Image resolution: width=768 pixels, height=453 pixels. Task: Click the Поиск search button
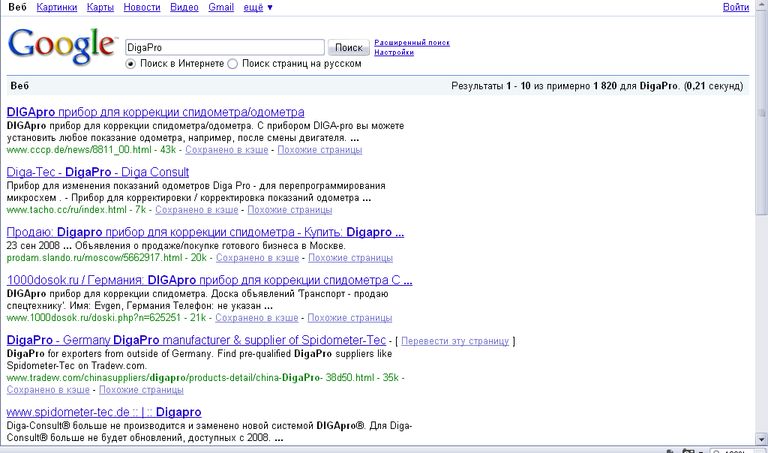click(349, 48)
